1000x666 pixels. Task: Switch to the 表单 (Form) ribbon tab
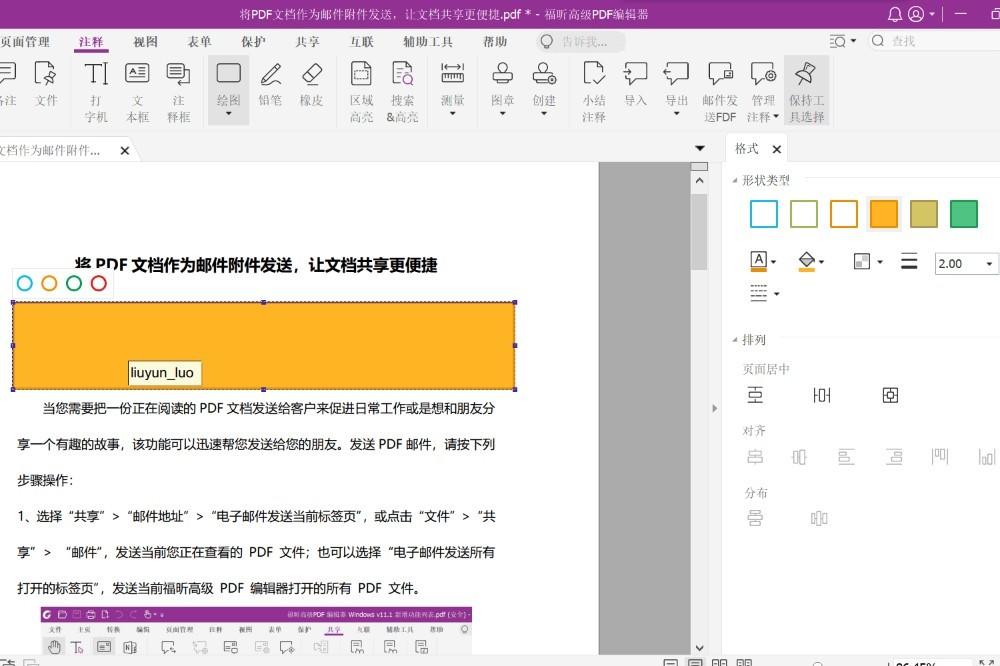199,41
